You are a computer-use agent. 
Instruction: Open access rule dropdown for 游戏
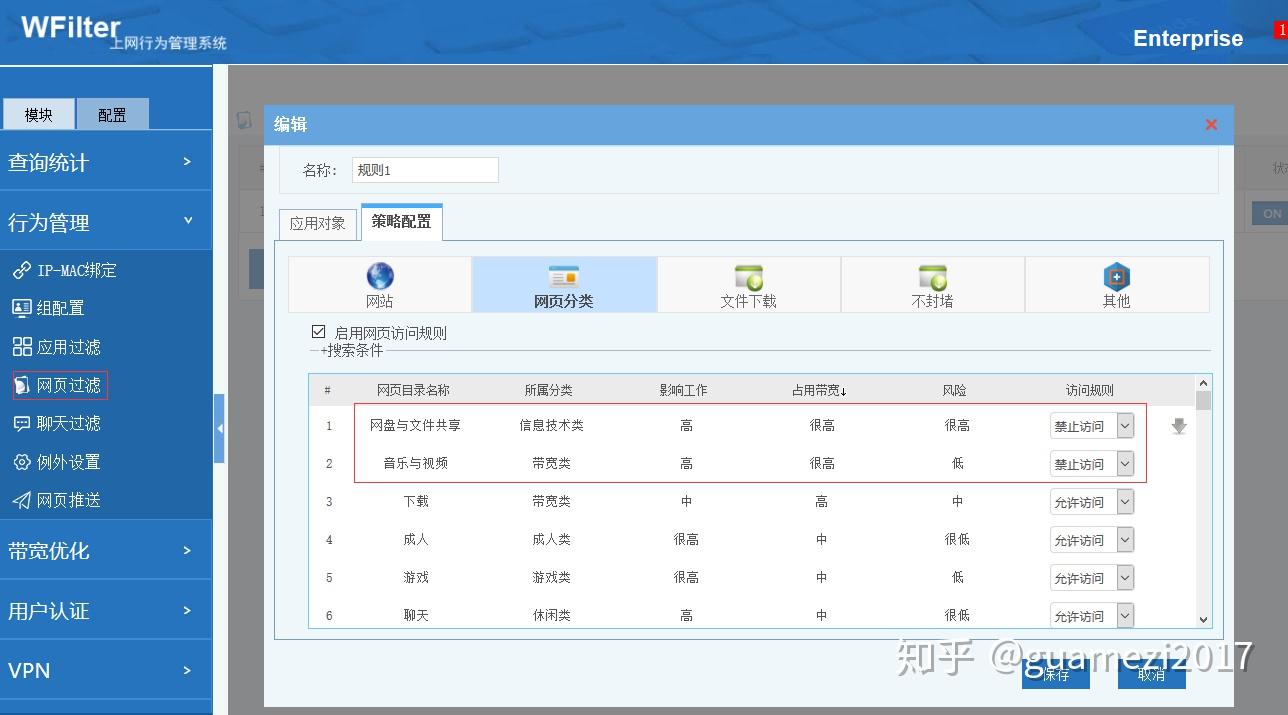pos(1092,578)
